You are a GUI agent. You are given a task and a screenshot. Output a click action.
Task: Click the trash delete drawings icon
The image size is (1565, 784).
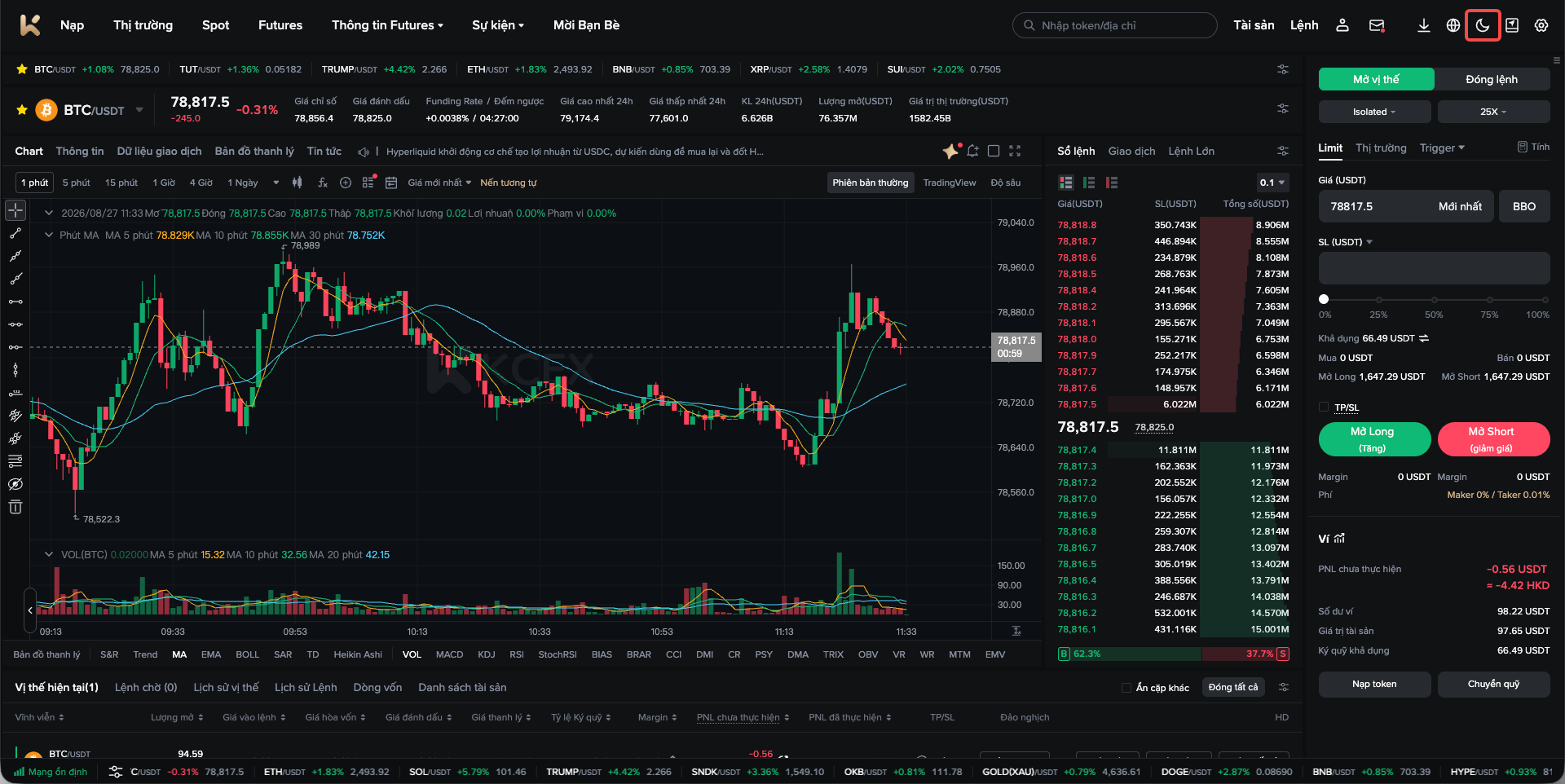coord(15,507)
